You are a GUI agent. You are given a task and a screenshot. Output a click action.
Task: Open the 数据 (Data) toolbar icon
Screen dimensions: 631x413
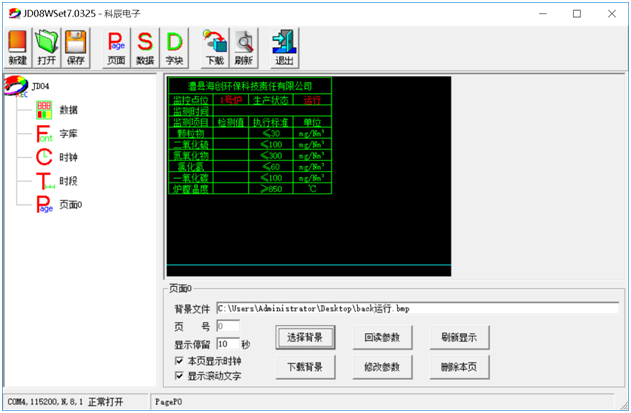pyautogui.click(x=145, y=46)
